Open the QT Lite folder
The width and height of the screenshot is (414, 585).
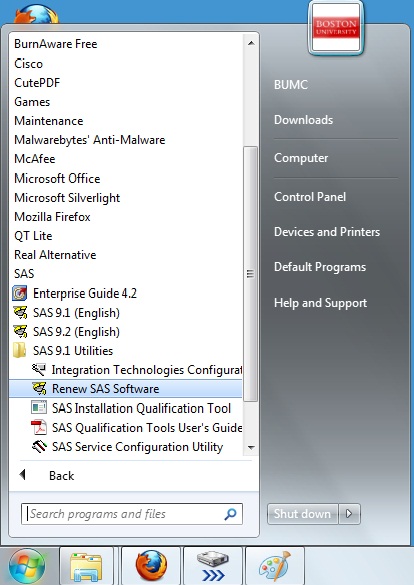[x=33, y=235]
